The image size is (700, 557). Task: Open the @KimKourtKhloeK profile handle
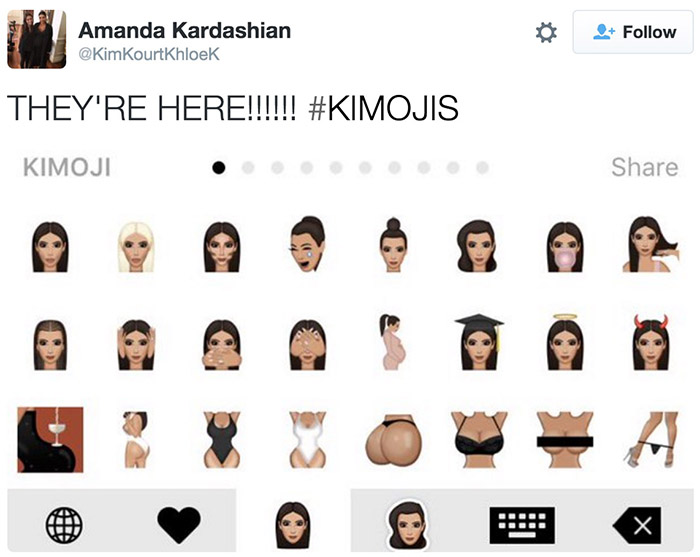(x=149, y=54)
